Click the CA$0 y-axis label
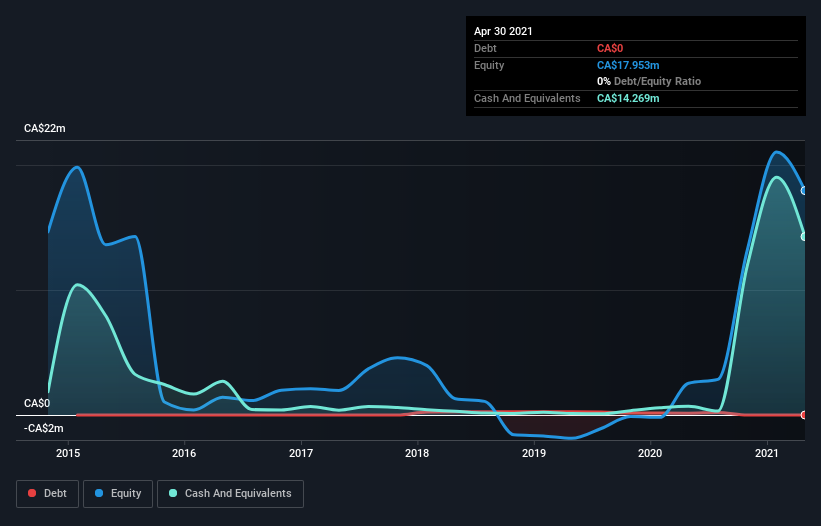Image resolution: width=821 pixels, height=526 pixels. pyautogui.click(x=37, y=403)
